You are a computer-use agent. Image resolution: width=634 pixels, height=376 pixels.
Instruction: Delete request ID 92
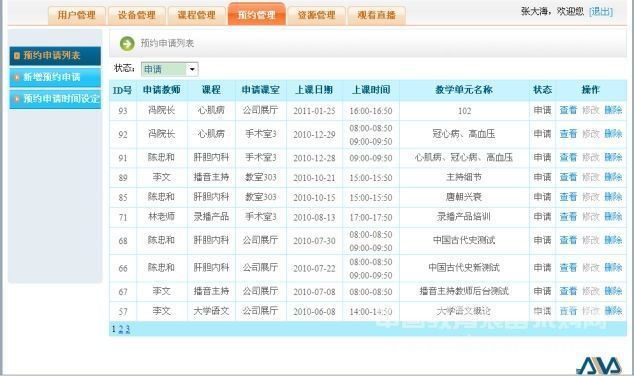[x=613, y=134]
